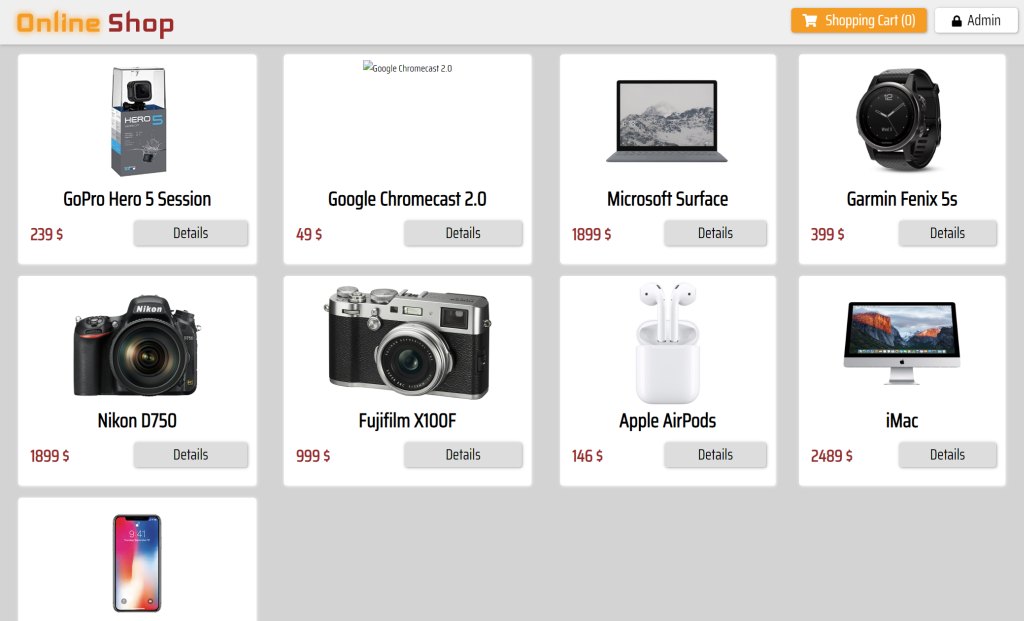Viewport: 1024px width, 621px height.
Task: View Details for Apple AirPods
Action: 715,454
